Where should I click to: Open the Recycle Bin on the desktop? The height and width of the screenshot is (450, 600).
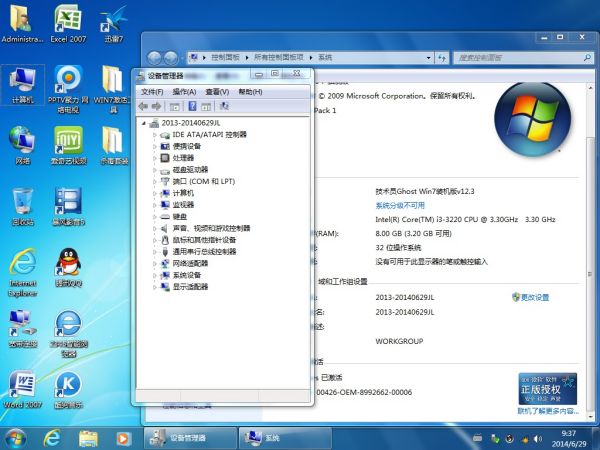click(x=22, y=203)
